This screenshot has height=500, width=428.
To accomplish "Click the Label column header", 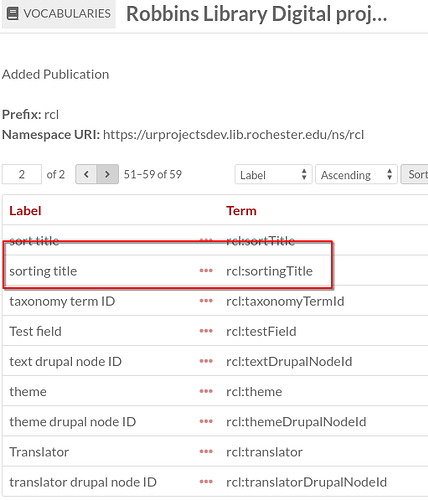I will (x=25, y=211).
